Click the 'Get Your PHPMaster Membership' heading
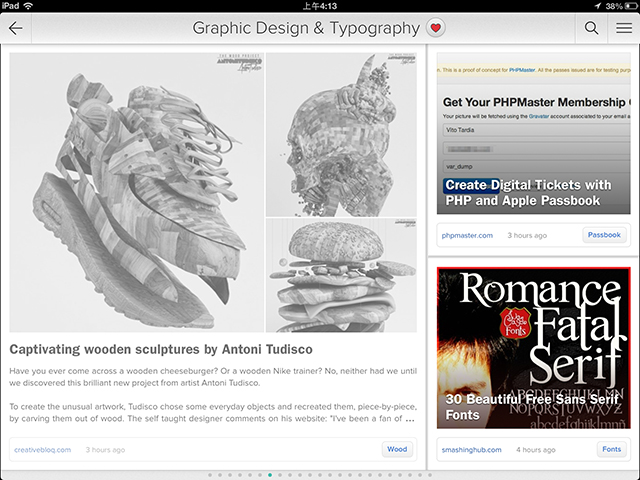The height and width of the screenshot is (480, 640). pos(536,102)
